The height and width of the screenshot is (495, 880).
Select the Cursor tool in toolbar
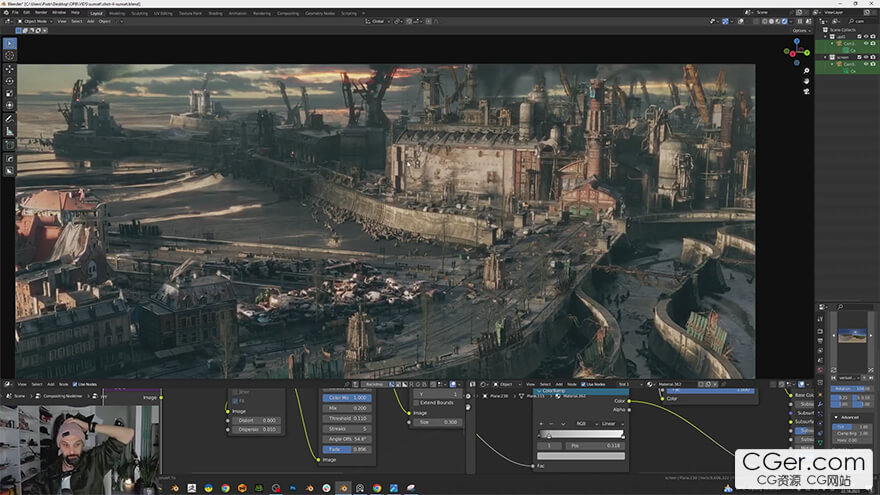[10, 56]
